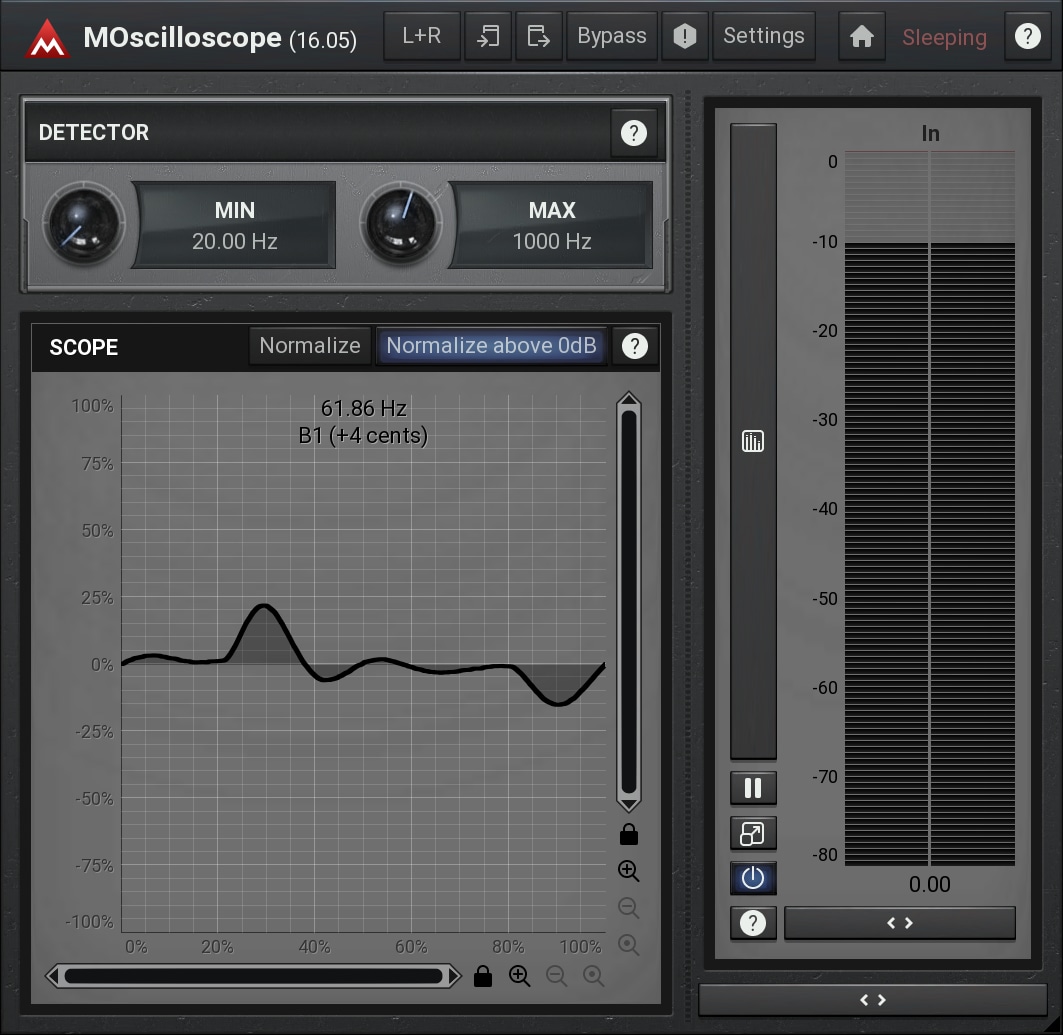1063x1035 pixels.
Task: Click the MAX 1000 Hz value field
Action: pos(552,225)
